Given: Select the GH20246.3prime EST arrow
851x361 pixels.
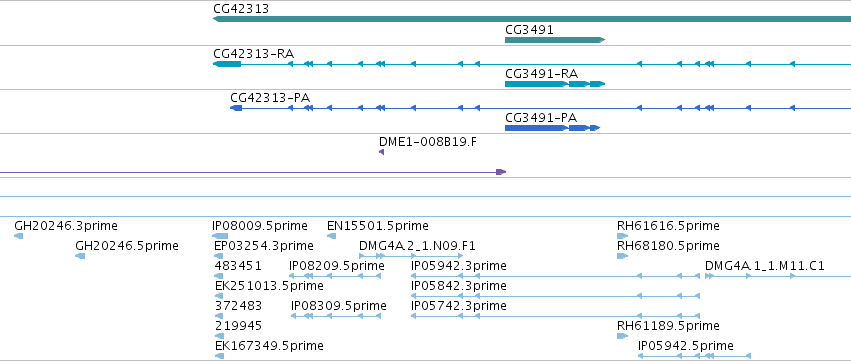Looking at the screenshot, I should pos(18,236).
